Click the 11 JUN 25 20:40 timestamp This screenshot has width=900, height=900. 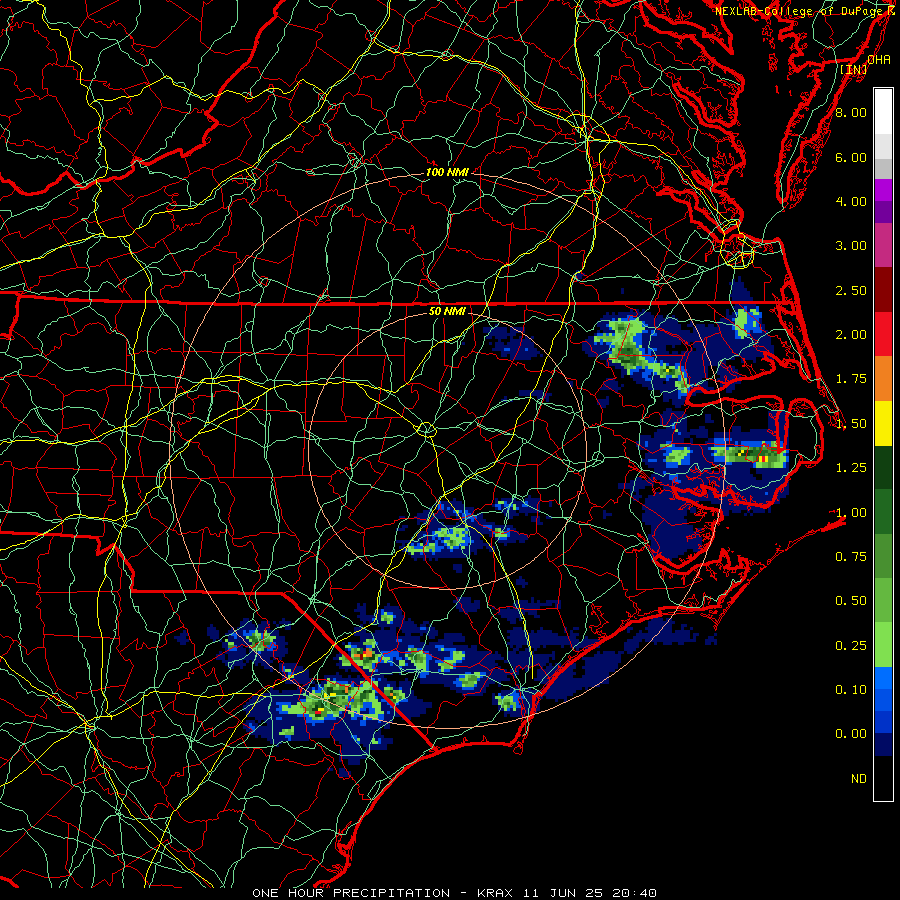[x=589, y=893]
